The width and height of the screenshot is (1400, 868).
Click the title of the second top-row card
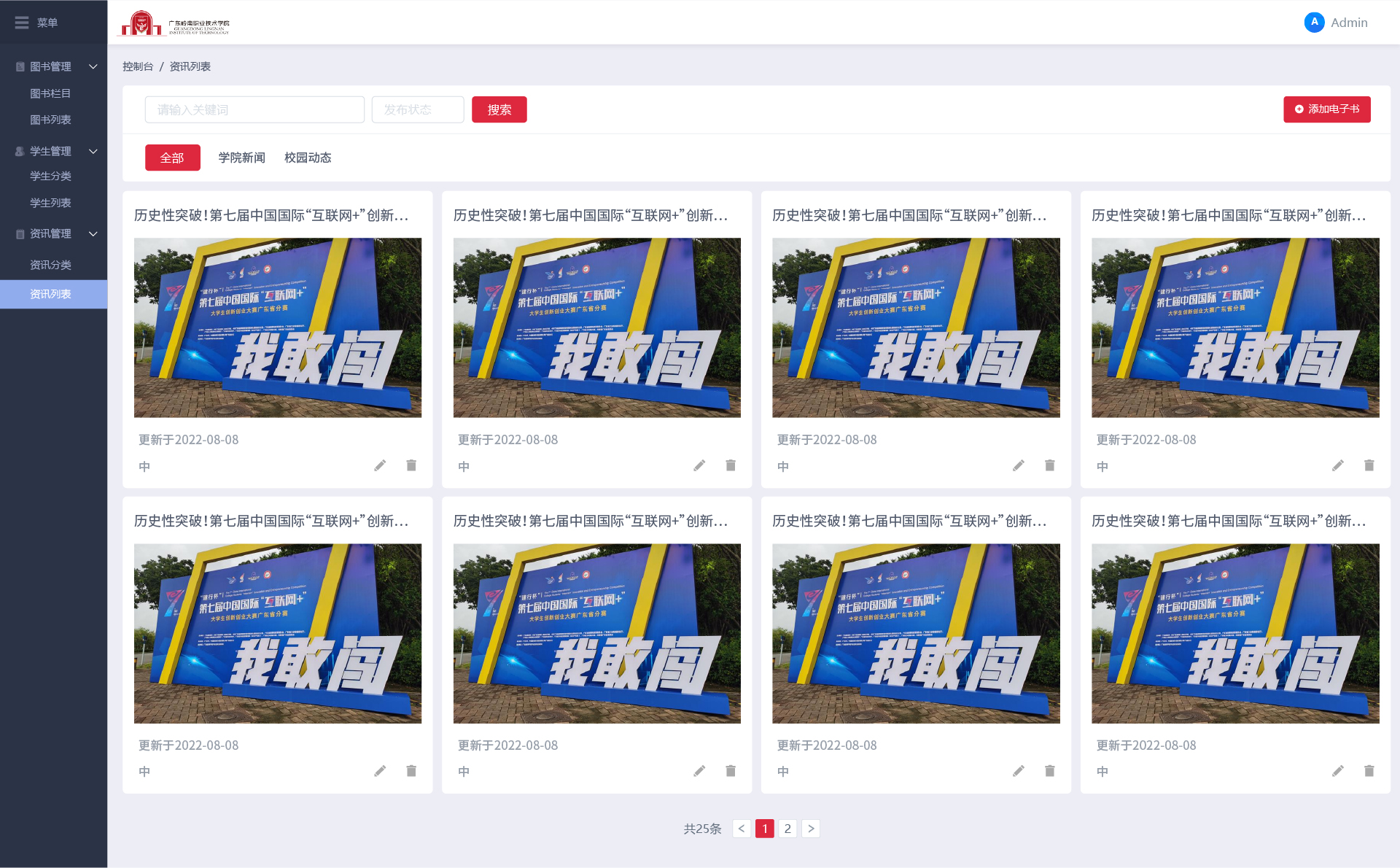pos(591,215)
